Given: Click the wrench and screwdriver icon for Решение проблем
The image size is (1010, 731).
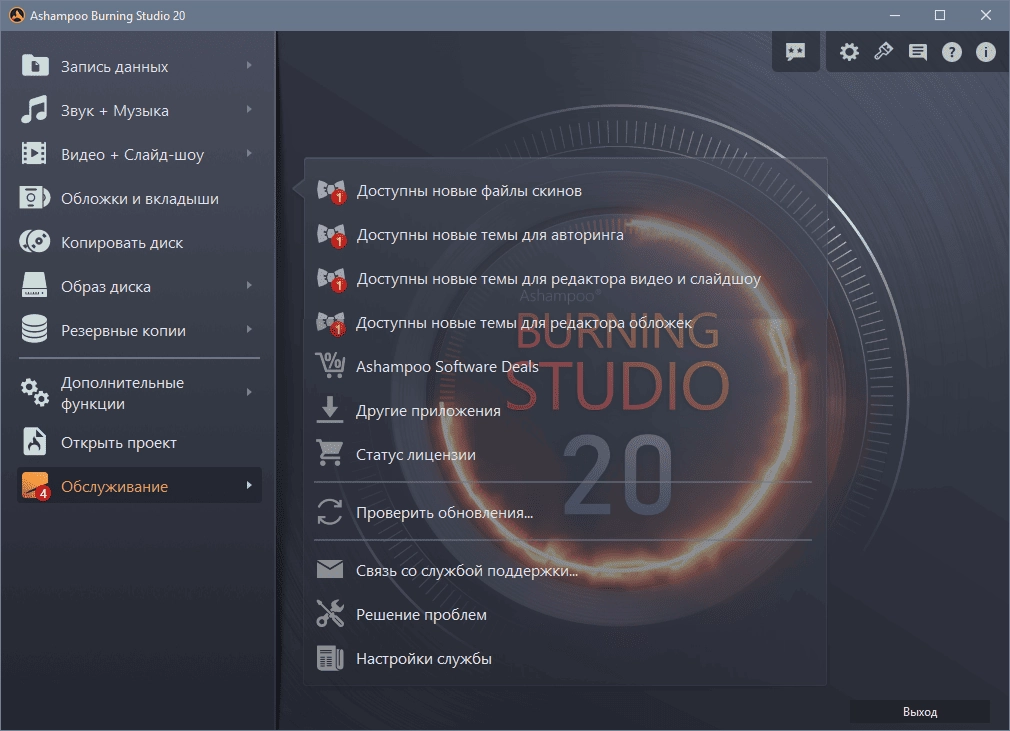Looking at the screenshot, I should coord(330,613).
